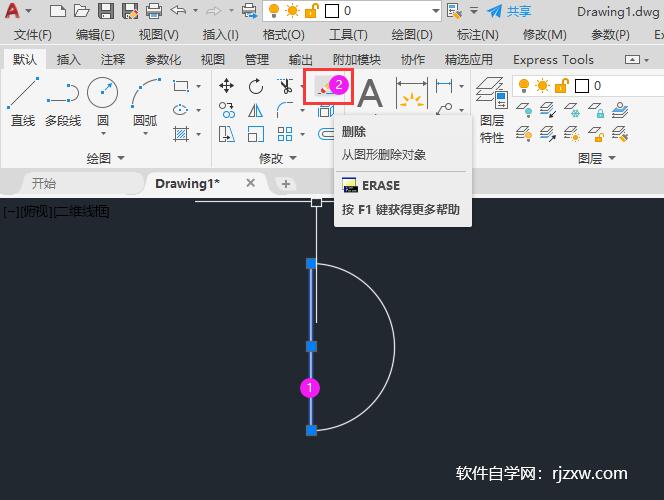
Task: Open the 修改(M) menu
Action: (x=545, y=34)
